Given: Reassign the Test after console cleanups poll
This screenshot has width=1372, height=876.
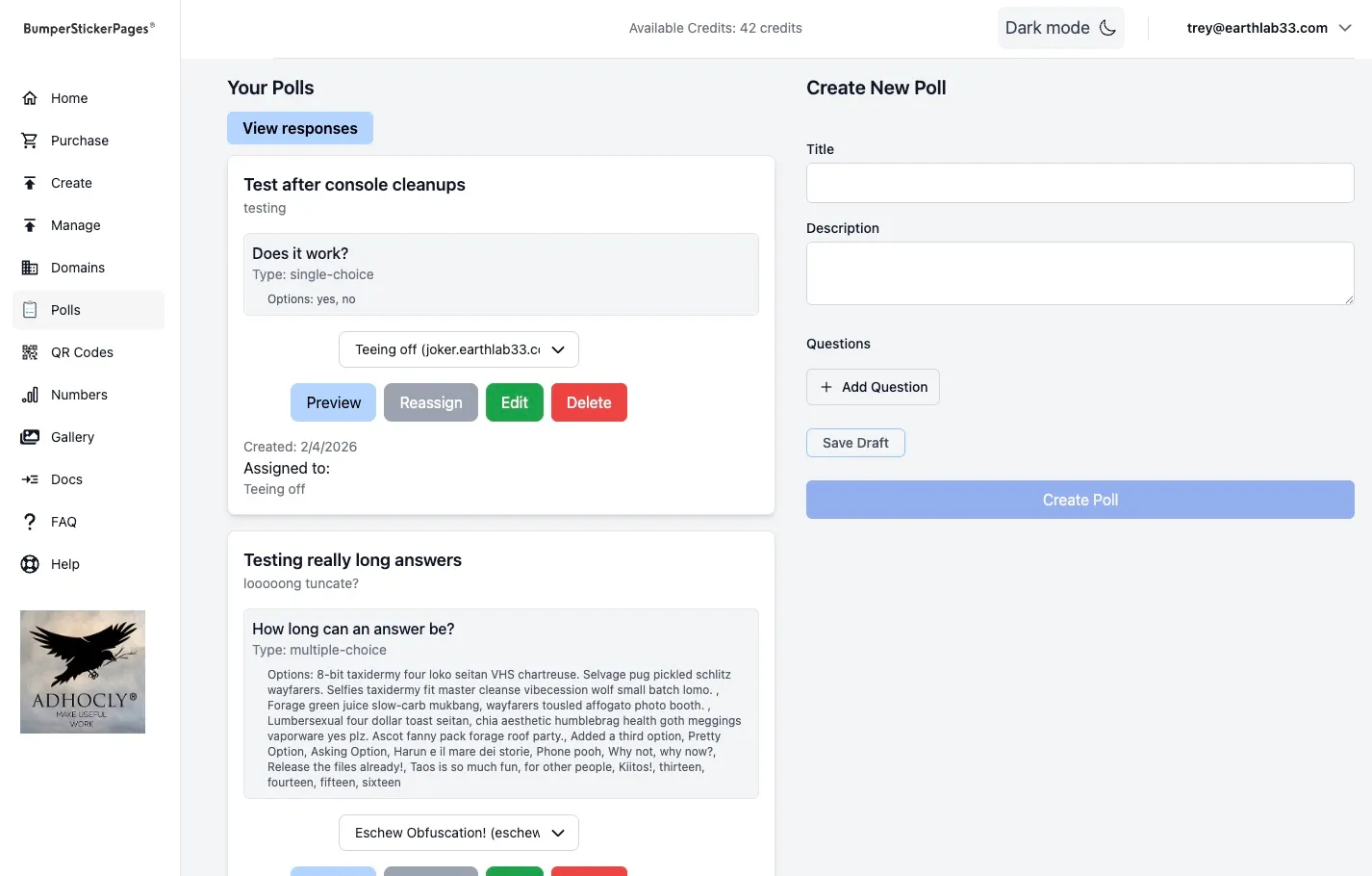Looking at the screenshot, I should pyautogui.click(x=431, y=402).
